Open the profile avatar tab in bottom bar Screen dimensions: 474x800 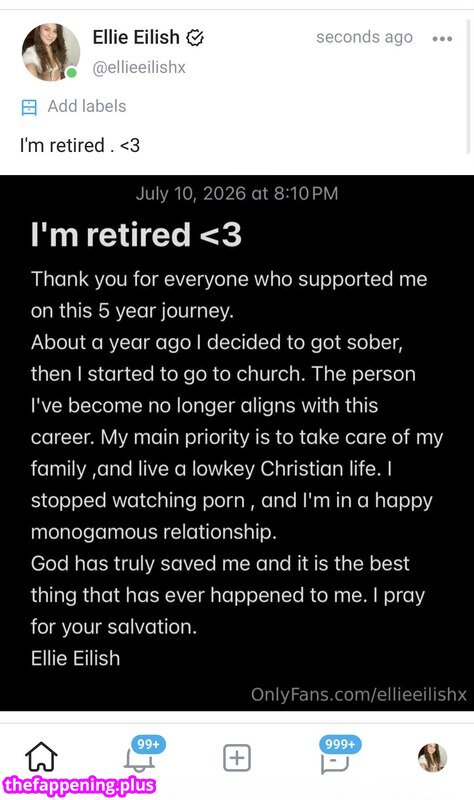tap(432, 757)
